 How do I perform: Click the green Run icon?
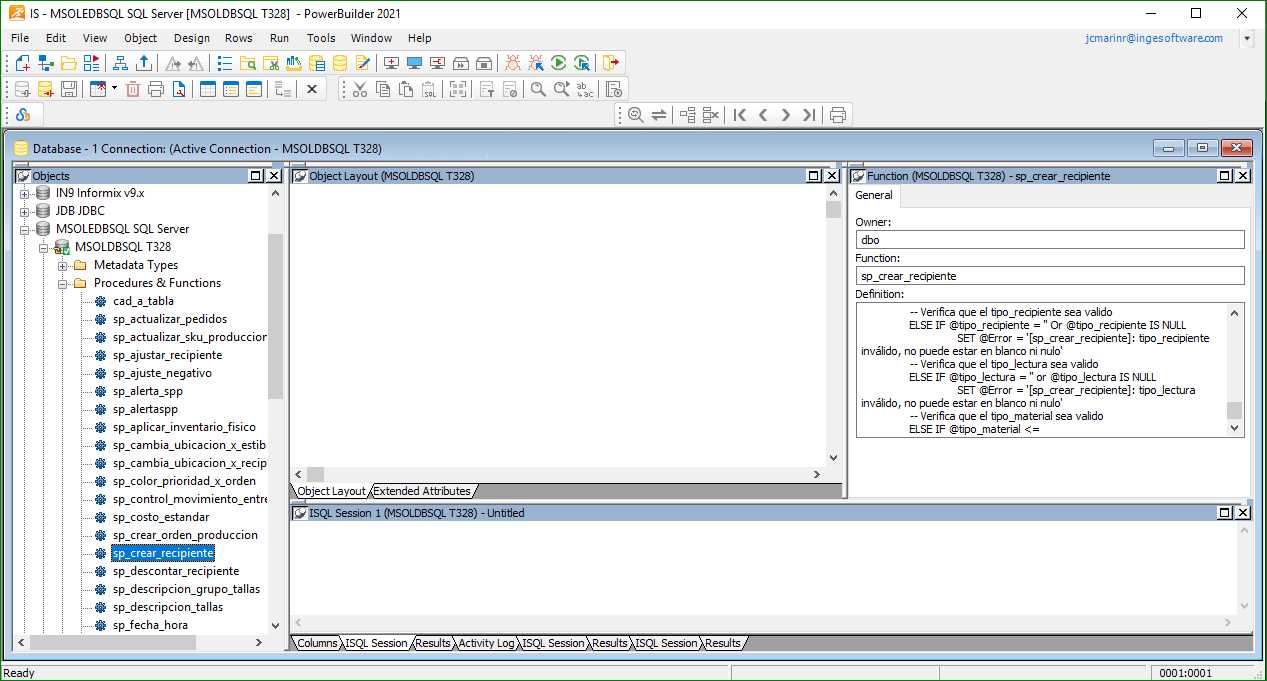[x=559, y=63]
